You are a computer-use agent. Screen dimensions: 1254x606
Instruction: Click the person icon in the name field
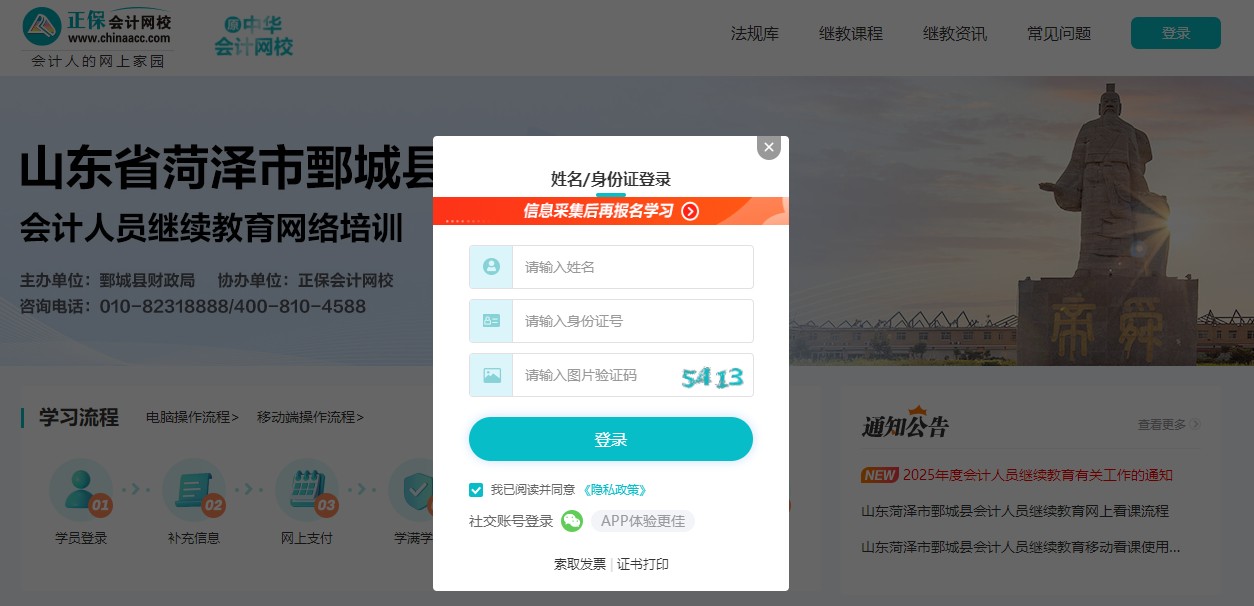tap(490, 266)
